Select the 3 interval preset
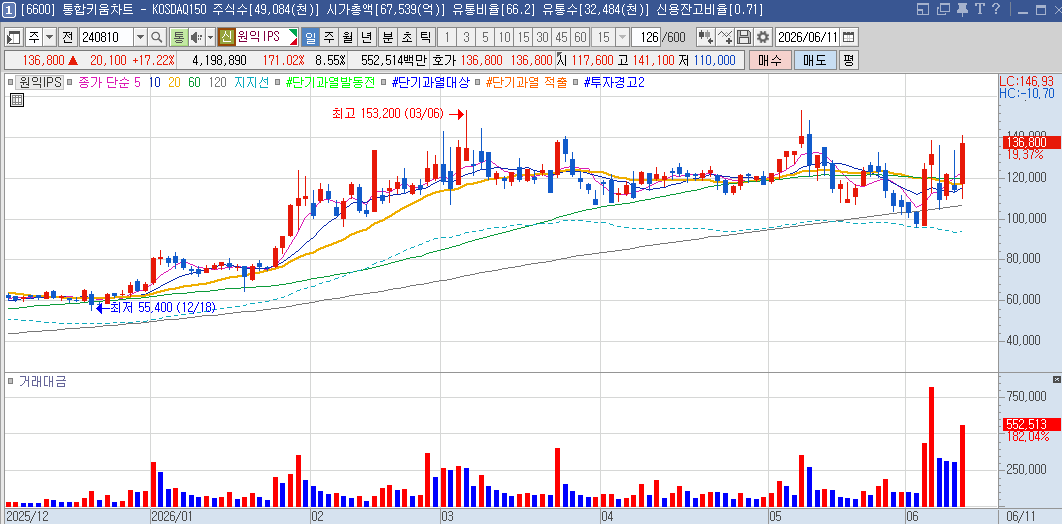 [x=466, y=37]
